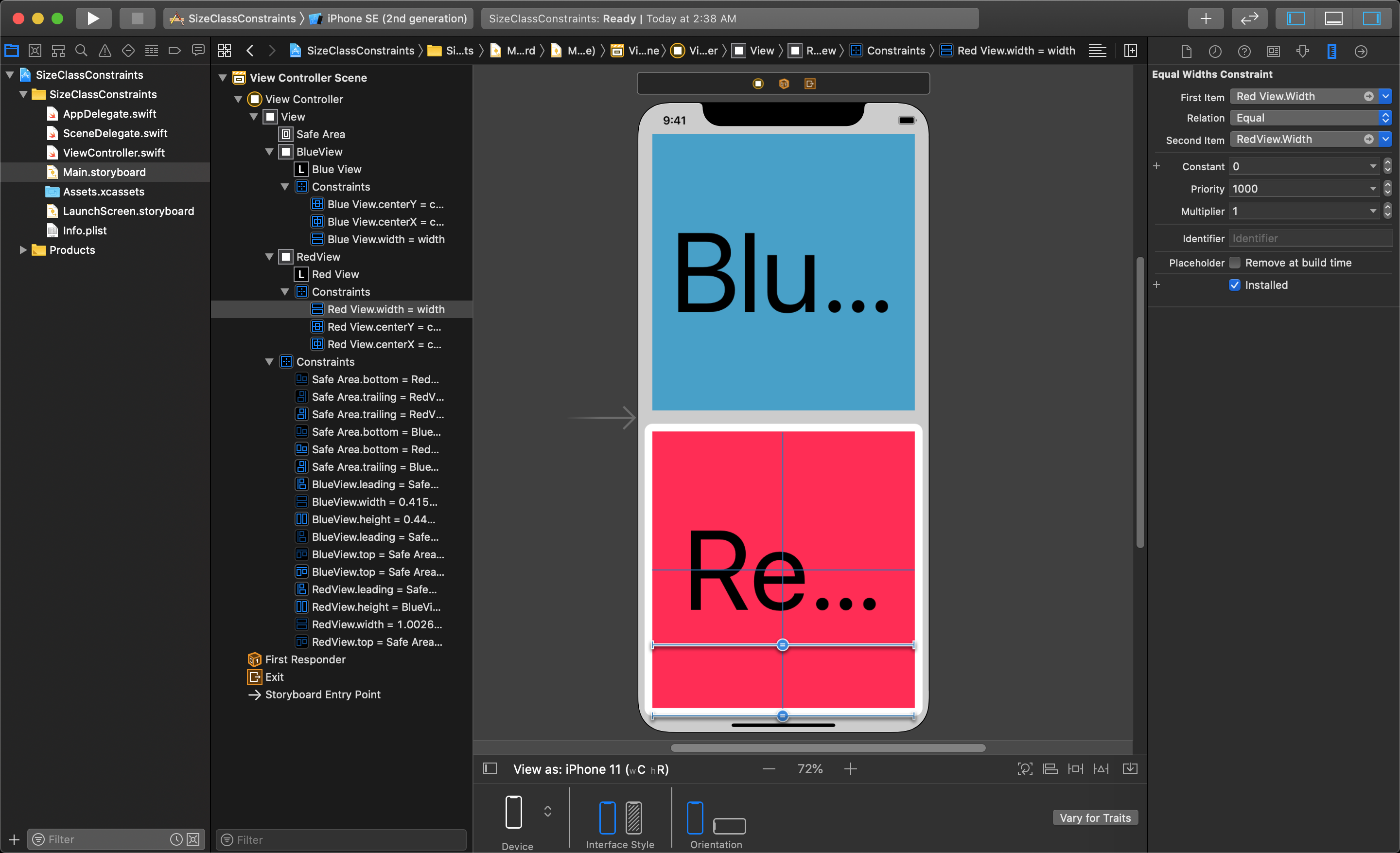This screenshot has height=853, width=1400.
Task: Zoom out the canvas with minus
Action: pyautogui.click(x=769, y=769)
